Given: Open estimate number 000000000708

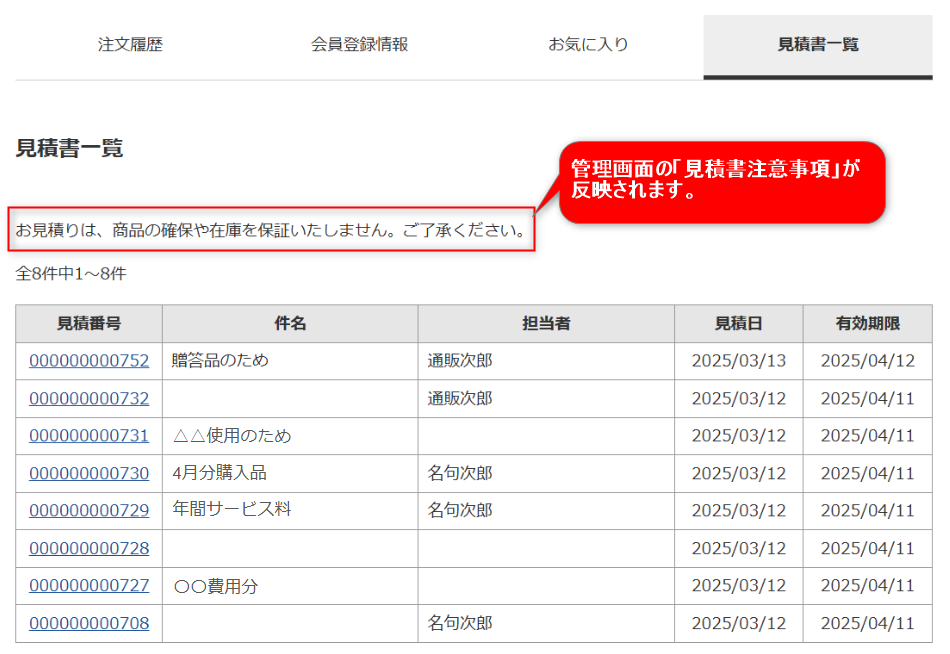Looking at the screenshot, I should pos(89,623).
